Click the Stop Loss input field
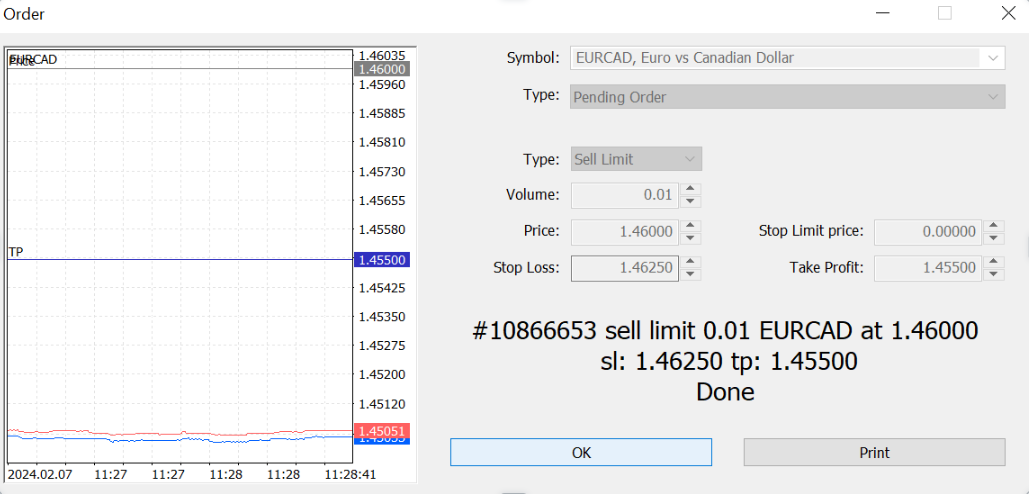Viewport: 1029px width, 494px height. pyautogui.click(x=624, y=268)
